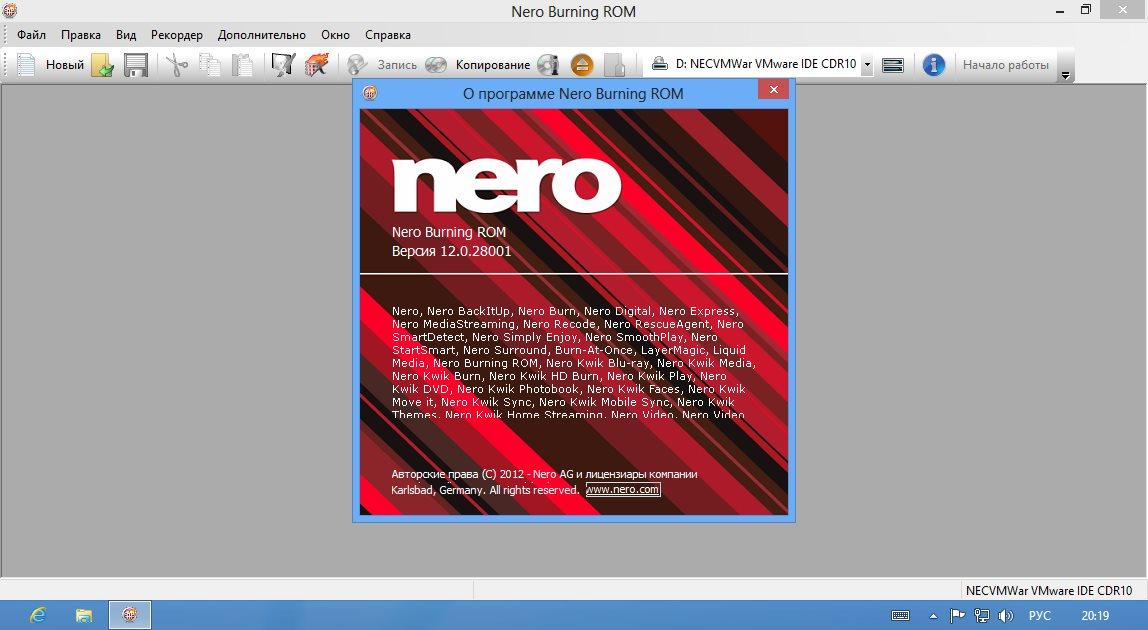
Task: Click the recorder options icon next to drive list
Action: point(892,64)
